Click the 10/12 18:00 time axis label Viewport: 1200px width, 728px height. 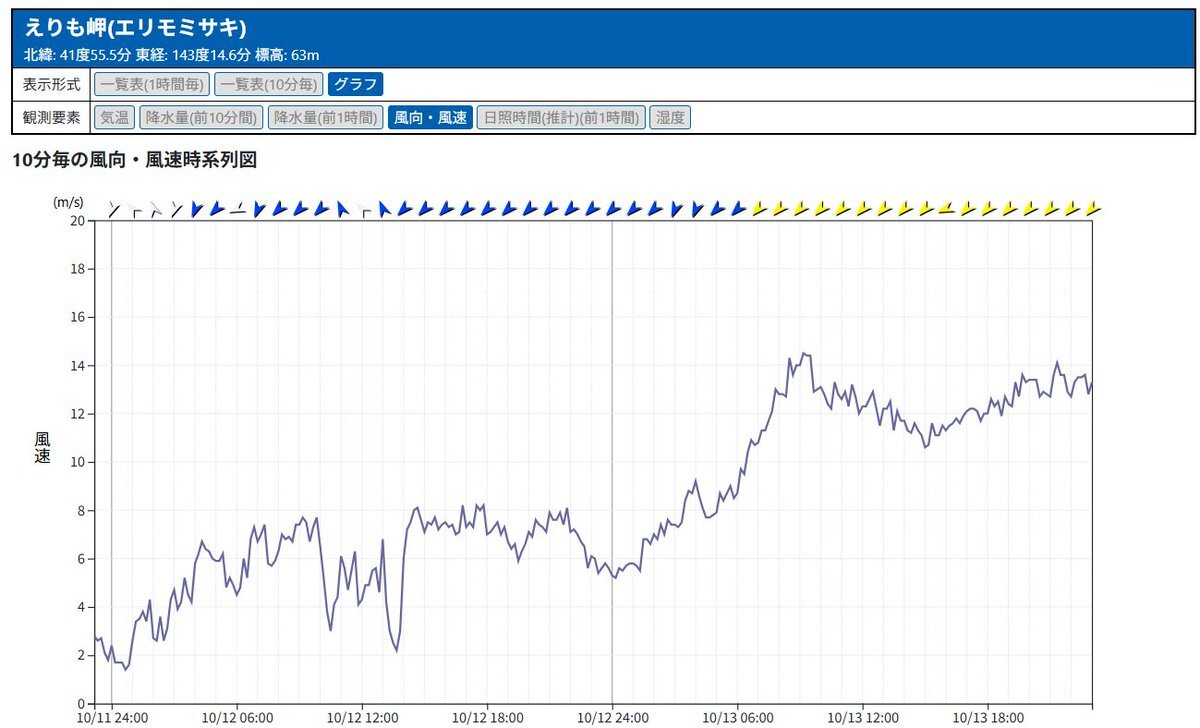click(x=487, y=717)
